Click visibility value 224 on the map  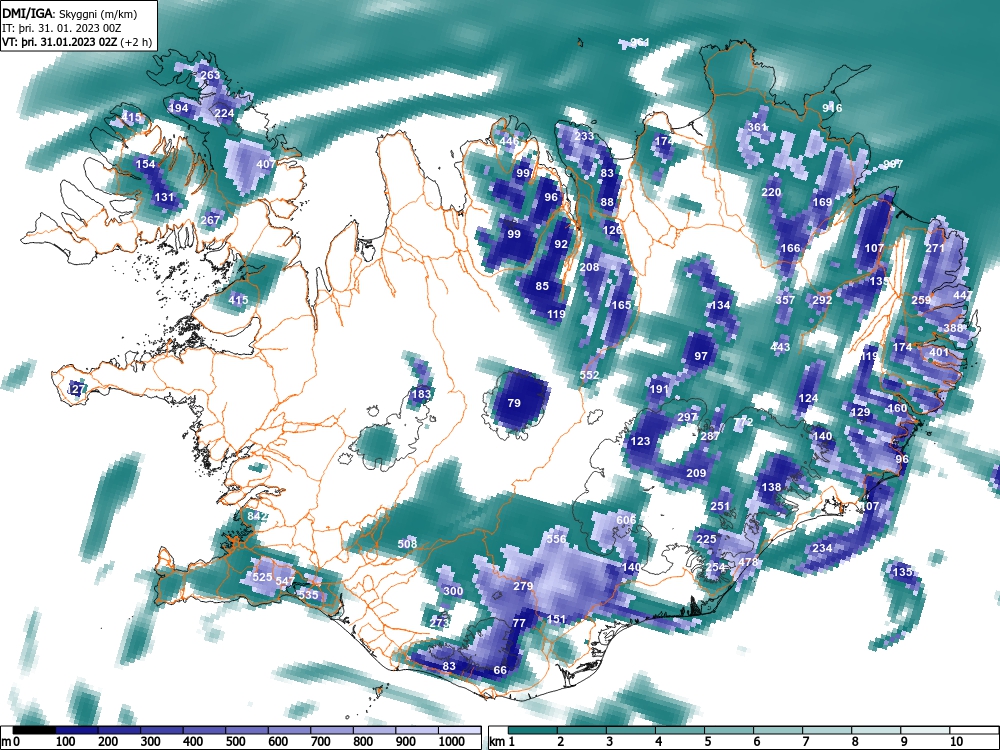224,113
